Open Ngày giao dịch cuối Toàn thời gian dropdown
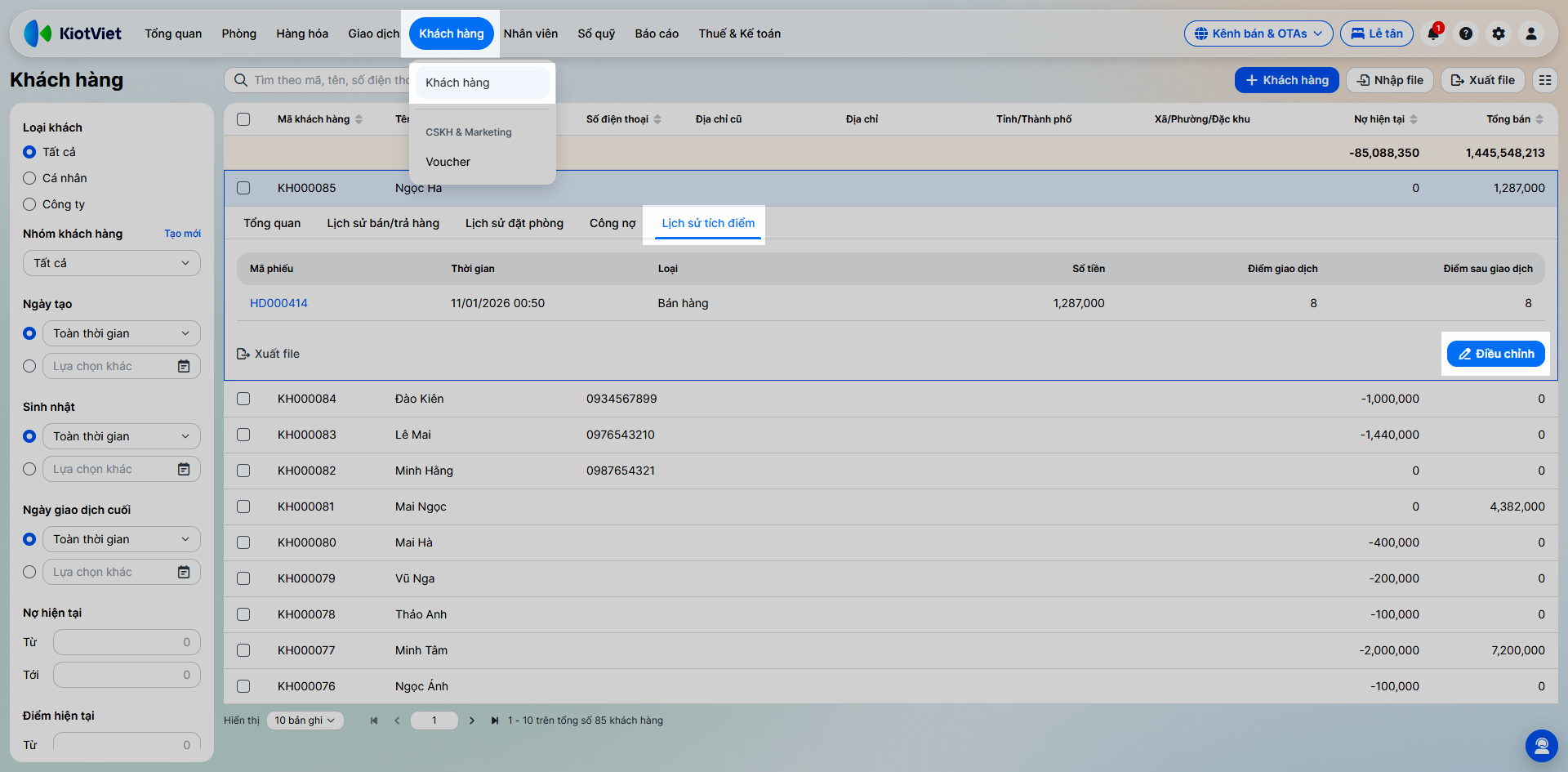This screenshot has height=772, width=1568. [x=122, y=539]
